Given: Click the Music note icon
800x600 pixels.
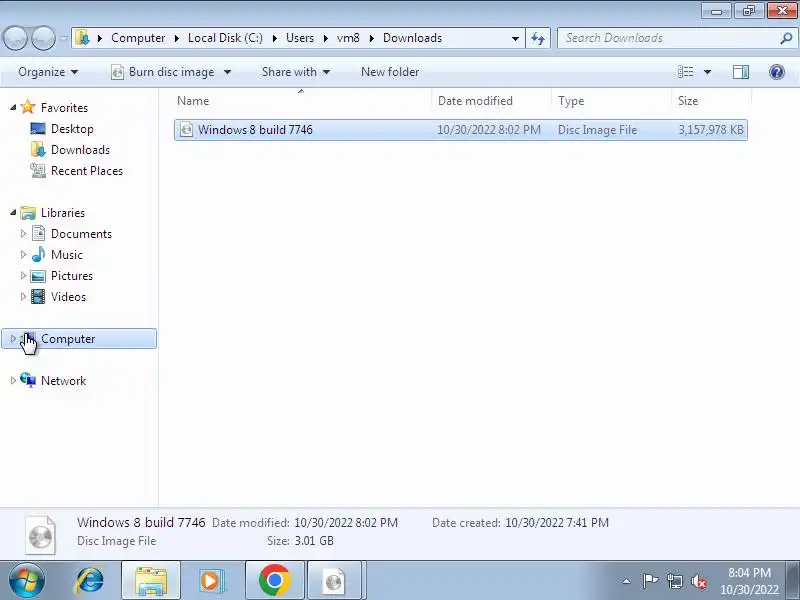Looking at the screenshot, I should pyautogui.click(x=38, y=254).
